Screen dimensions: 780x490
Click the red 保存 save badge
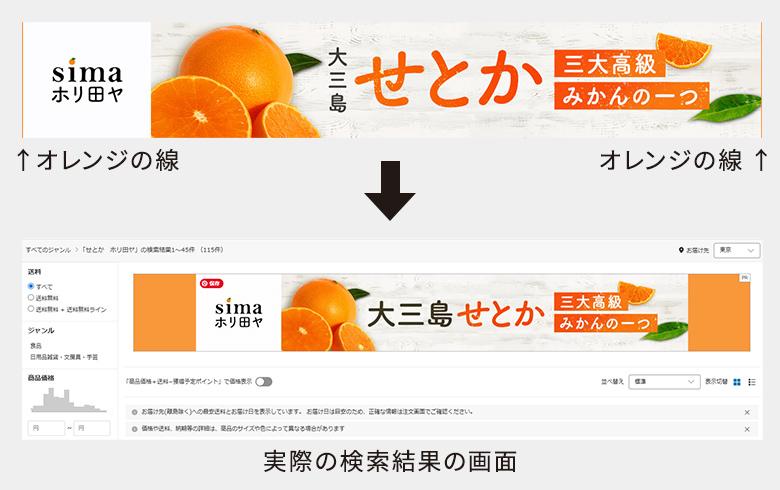click(x=211, y=283)
